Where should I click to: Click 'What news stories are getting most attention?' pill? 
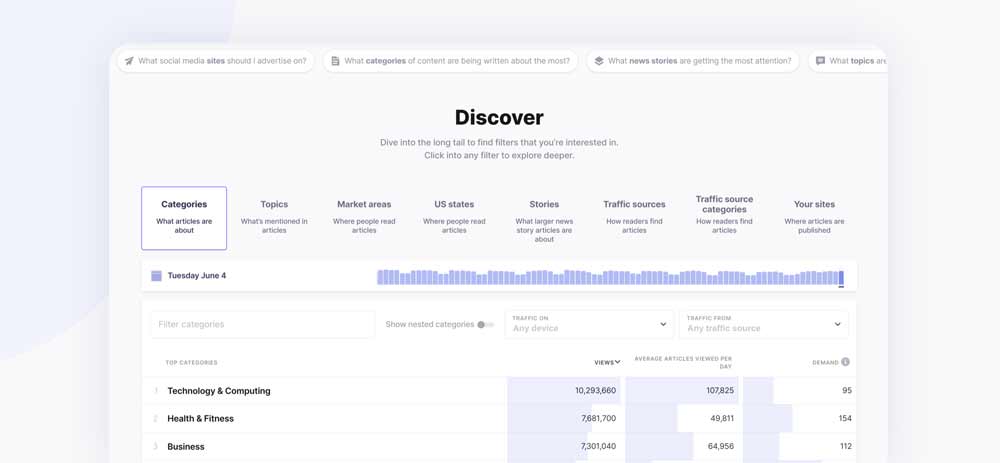coord(693,61)
